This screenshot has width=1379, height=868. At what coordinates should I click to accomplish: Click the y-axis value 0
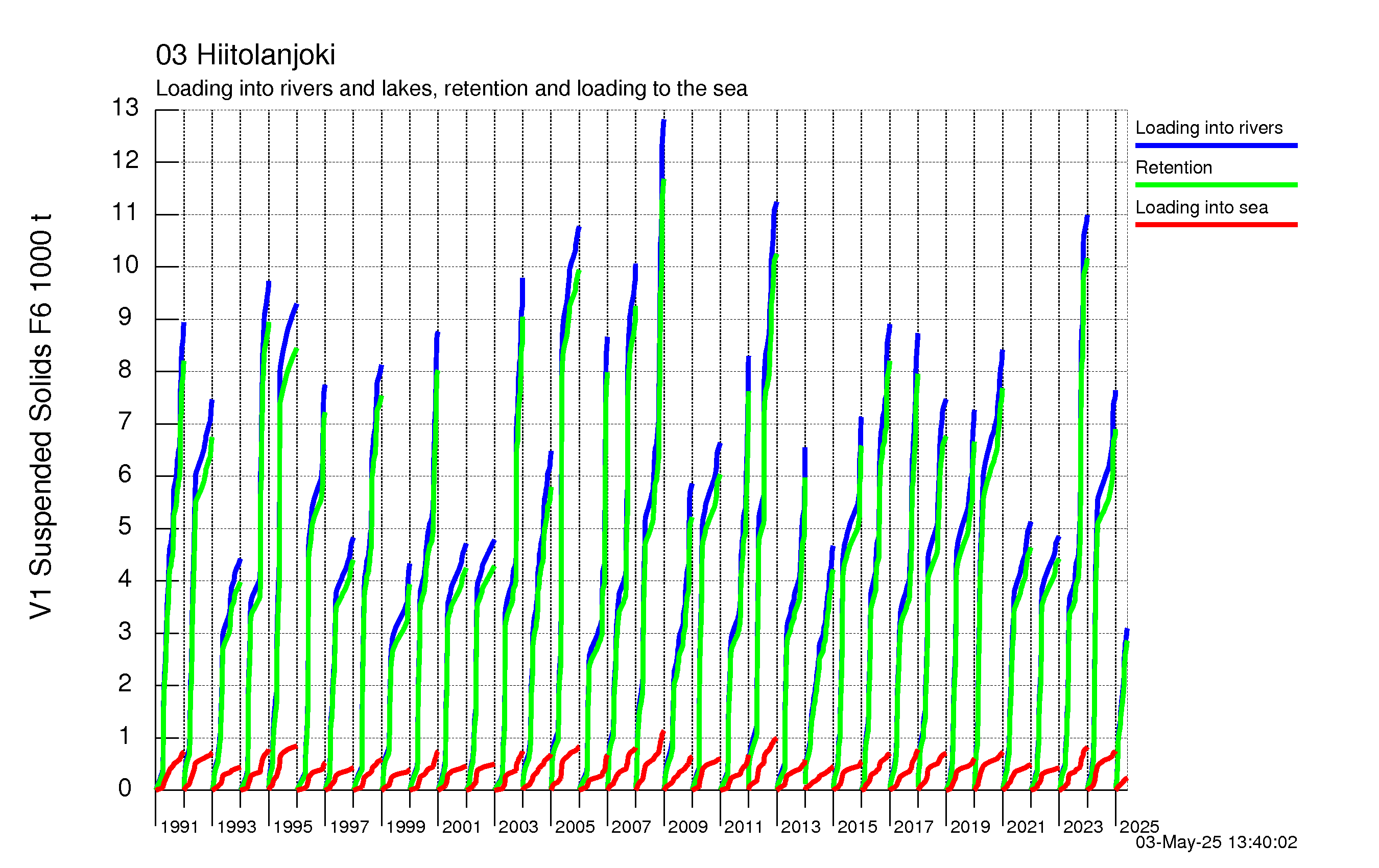tap(125, 788)
